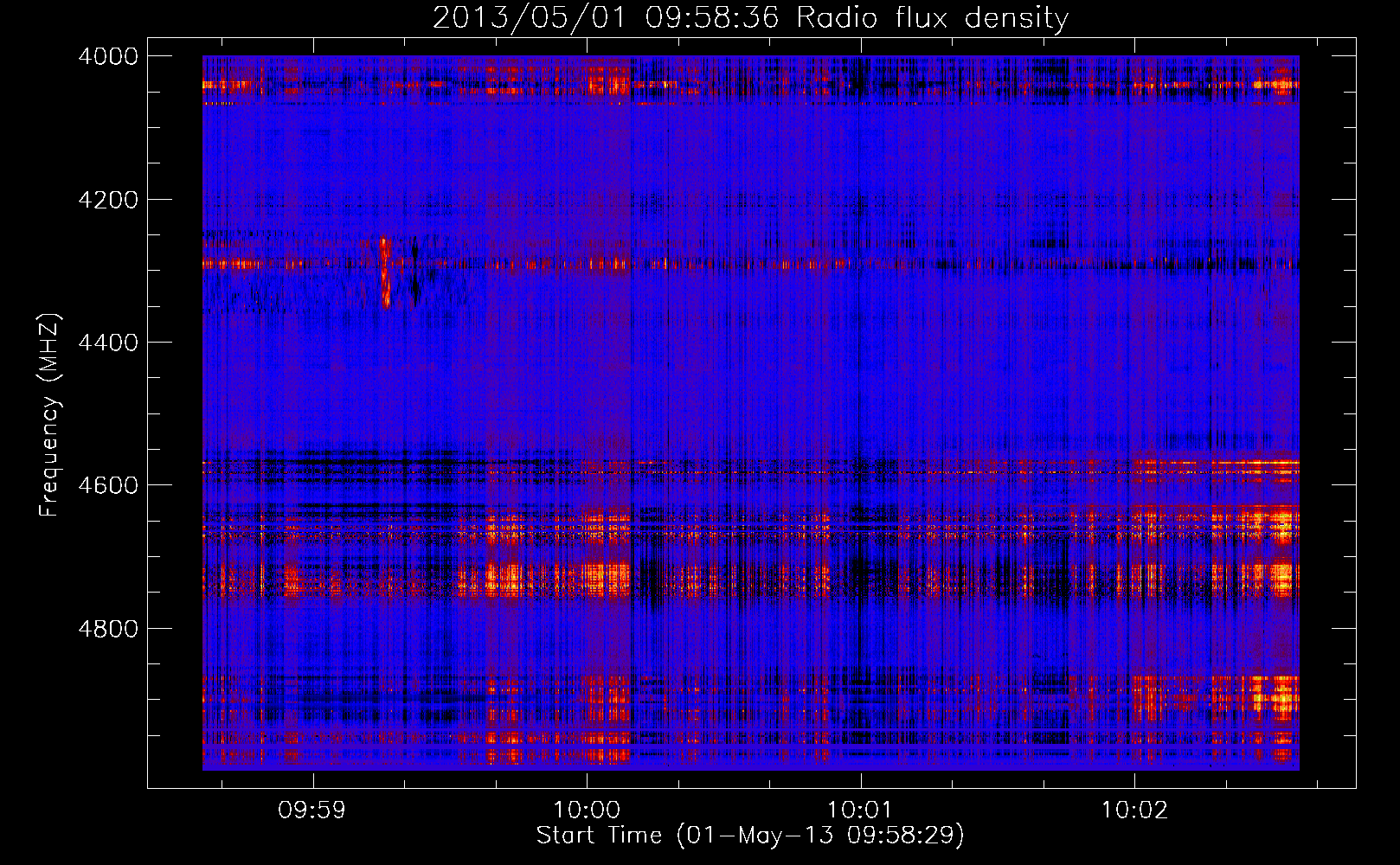Click the 09:59 time tick label

click(312, 811)
